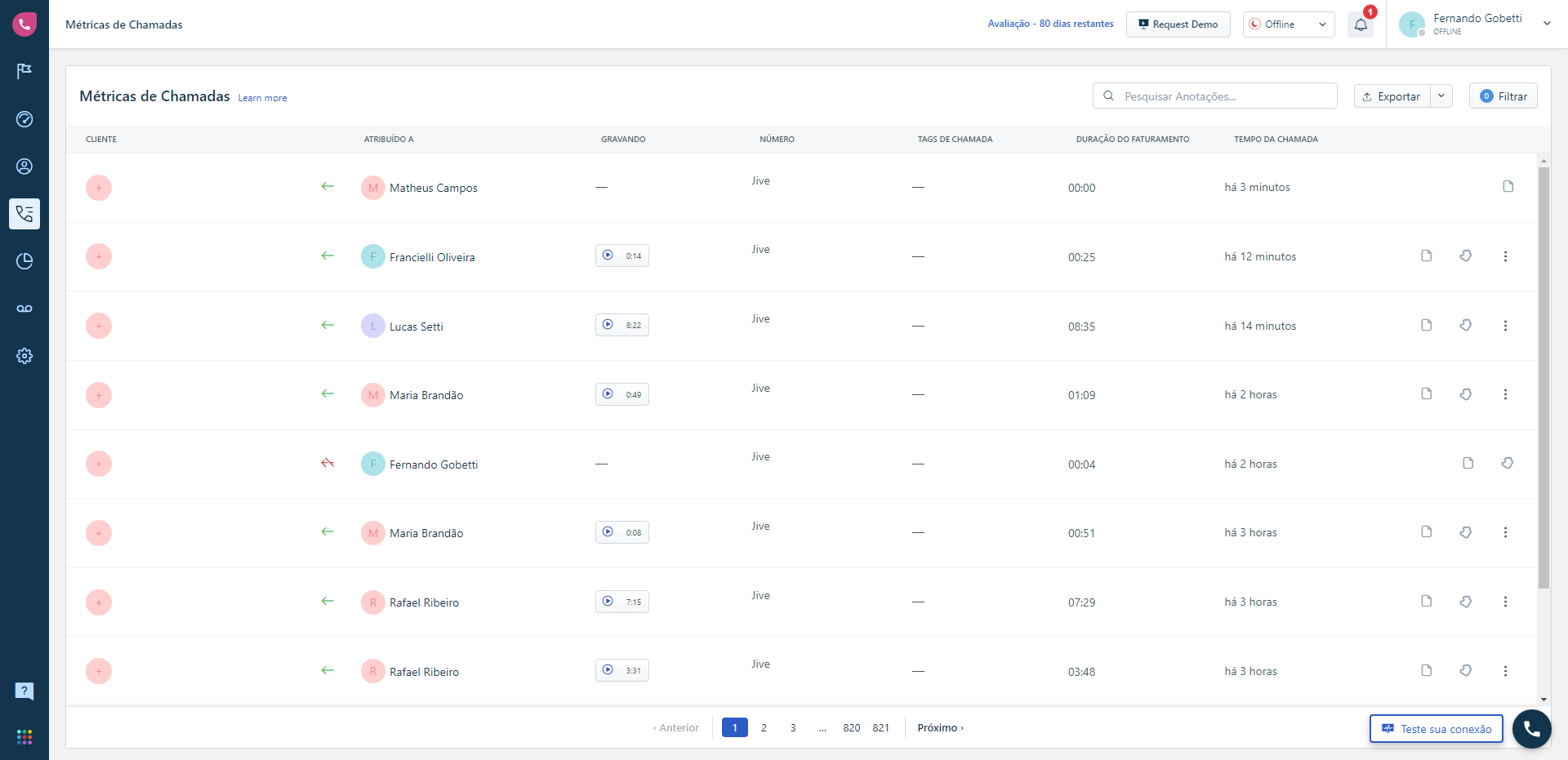Image resolution: width=1568 pixels, height=760 pixels.
Task: Open the Offline status dropdown
Action: point(1289,24)
